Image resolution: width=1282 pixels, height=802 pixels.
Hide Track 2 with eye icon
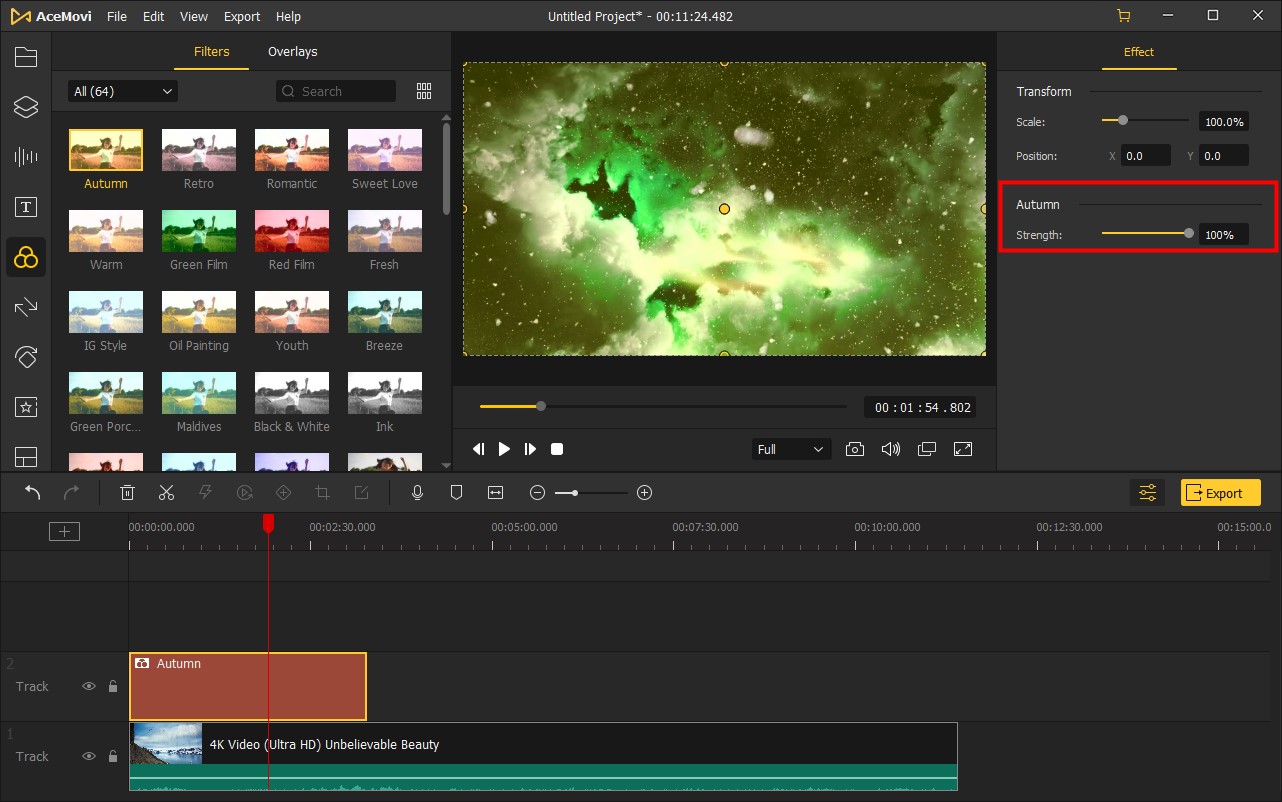[x=89, y=686]
